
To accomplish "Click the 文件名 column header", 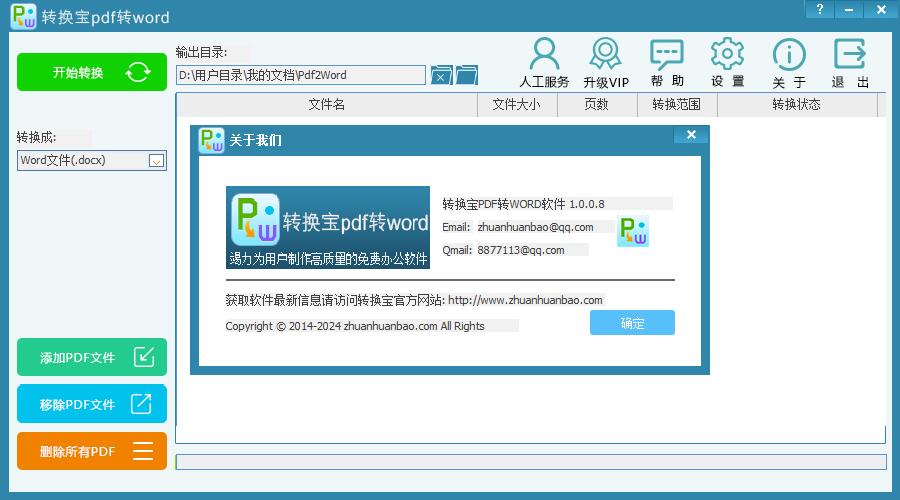I will pyautogui.click(x=327, y=104).
